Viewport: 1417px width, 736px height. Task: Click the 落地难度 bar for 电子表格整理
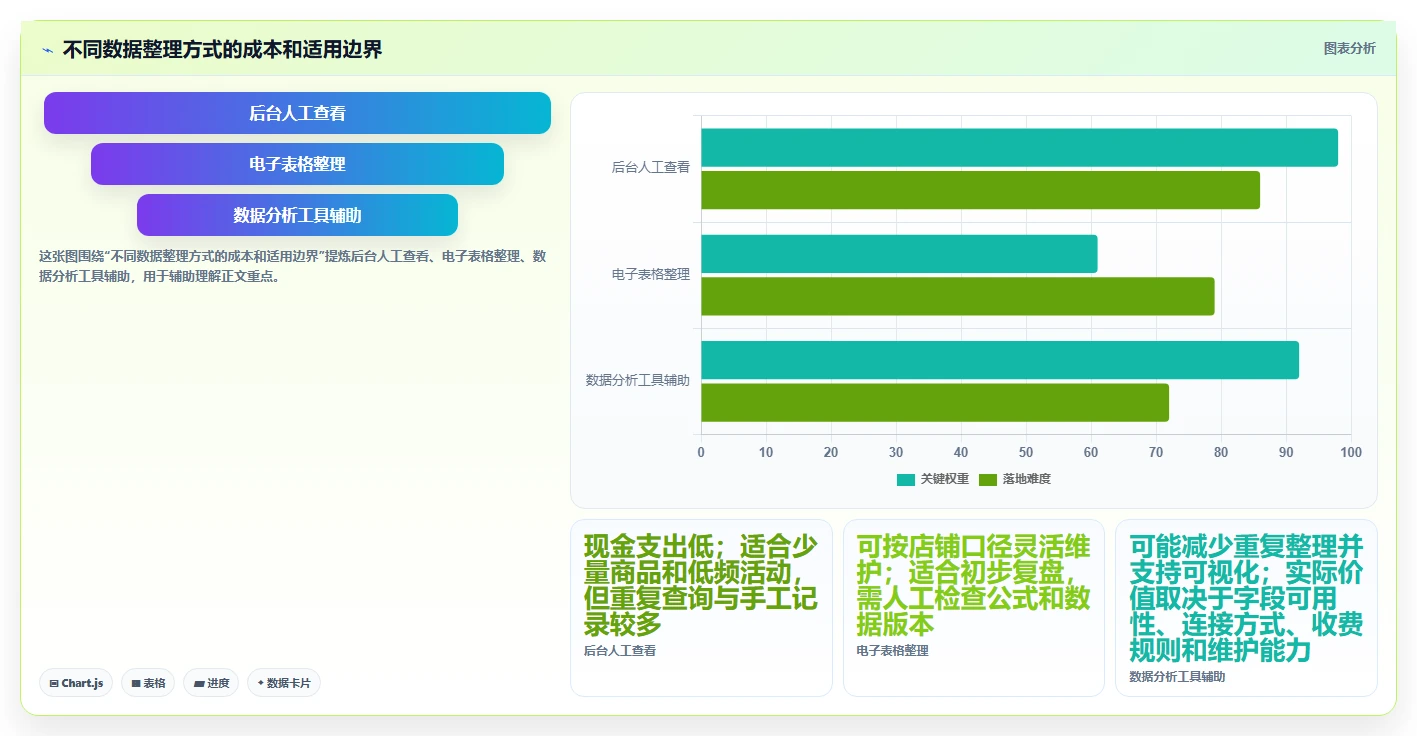point(958,296)
